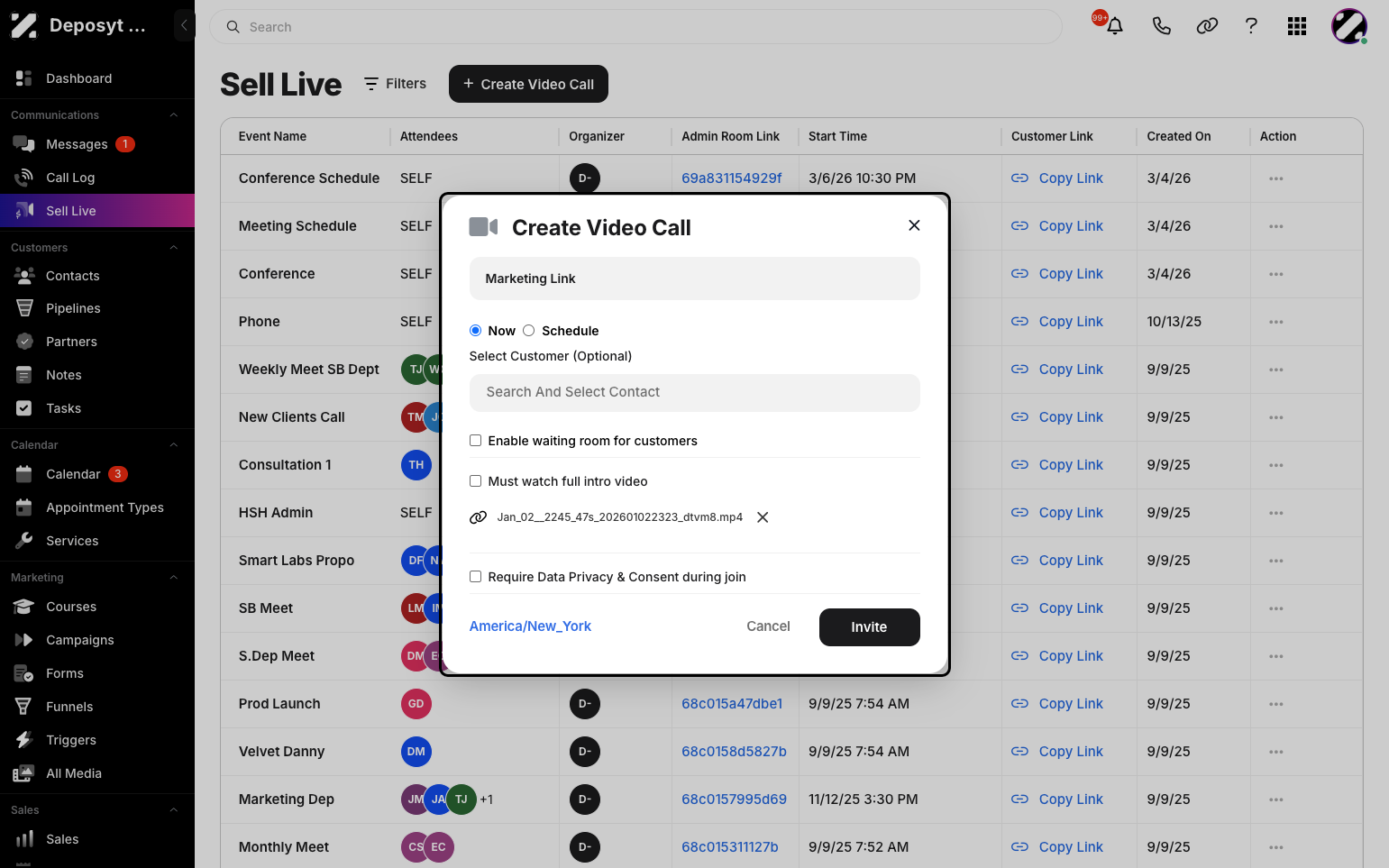Click the Search And Select Contact field
Viewport: 1389px width, 868px height.
pyautogui.click(x=694, y=393)
